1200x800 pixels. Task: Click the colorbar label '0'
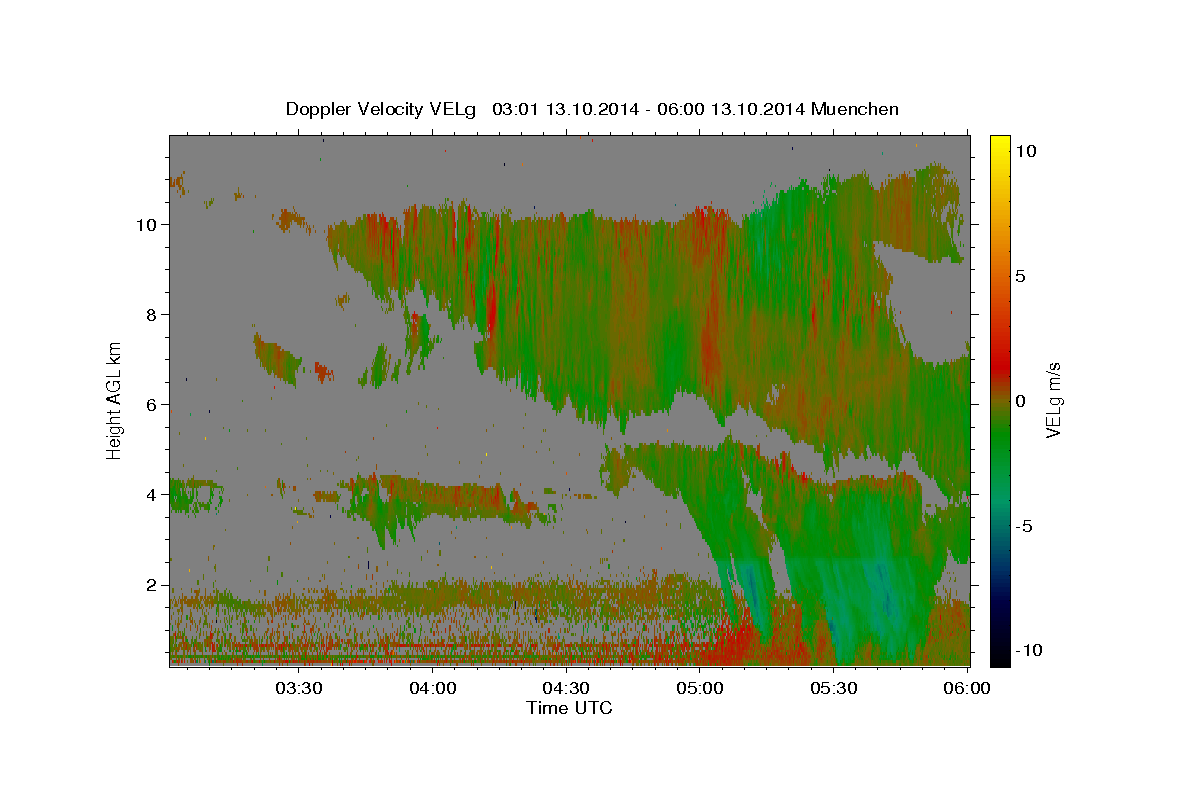point(1021,401)
